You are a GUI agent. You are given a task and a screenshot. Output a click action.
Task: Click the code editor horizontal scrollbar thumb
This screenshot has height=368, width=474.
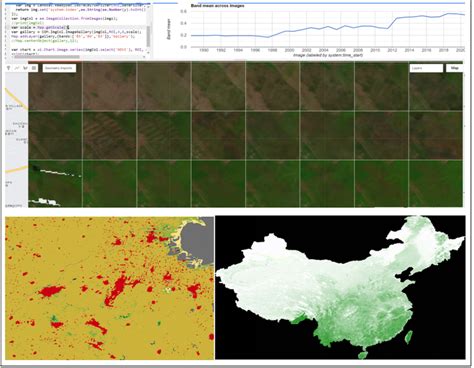coord(47,57)
